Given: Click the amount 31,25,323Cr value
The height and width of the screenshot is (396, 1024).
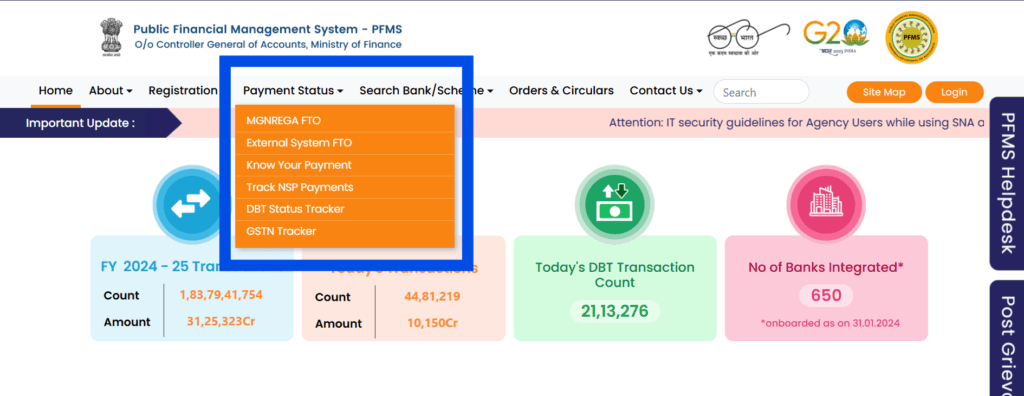Looking at the screenshot, I should coord(221,322).
